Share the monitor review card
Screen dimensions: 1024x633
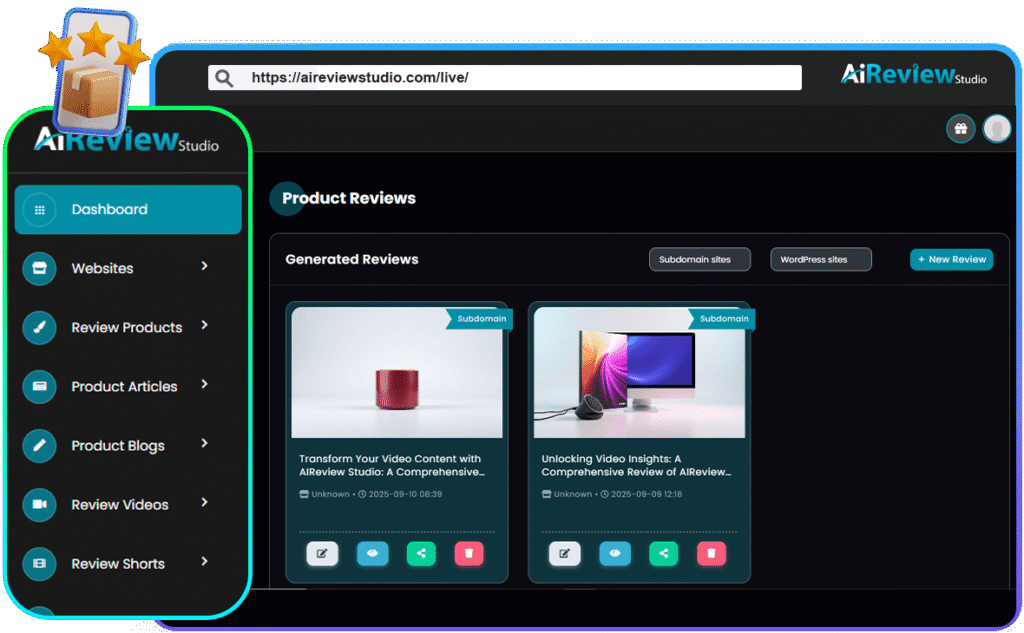click(664, 553)
